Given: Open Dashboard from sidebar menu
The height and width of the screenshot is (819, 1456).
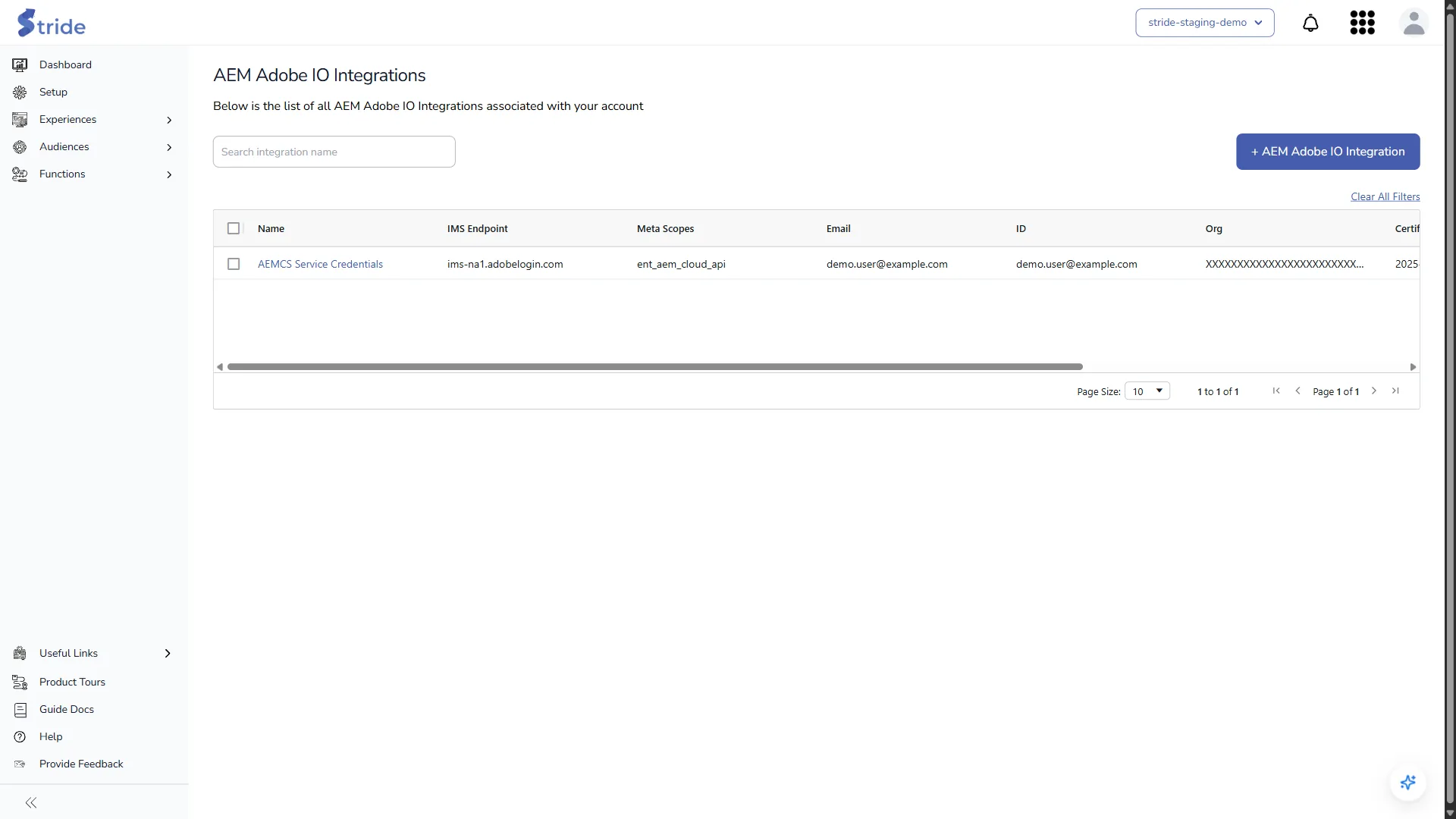Looking at the screenshot, I should tap(65, 65).
